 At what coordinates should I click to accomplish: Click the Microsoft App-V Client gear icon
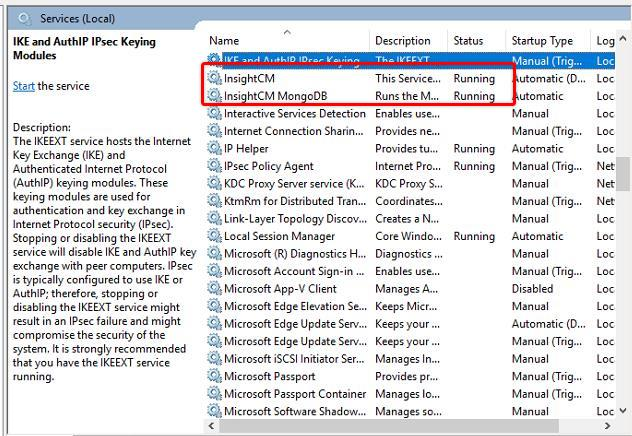(x=214, y=289)
